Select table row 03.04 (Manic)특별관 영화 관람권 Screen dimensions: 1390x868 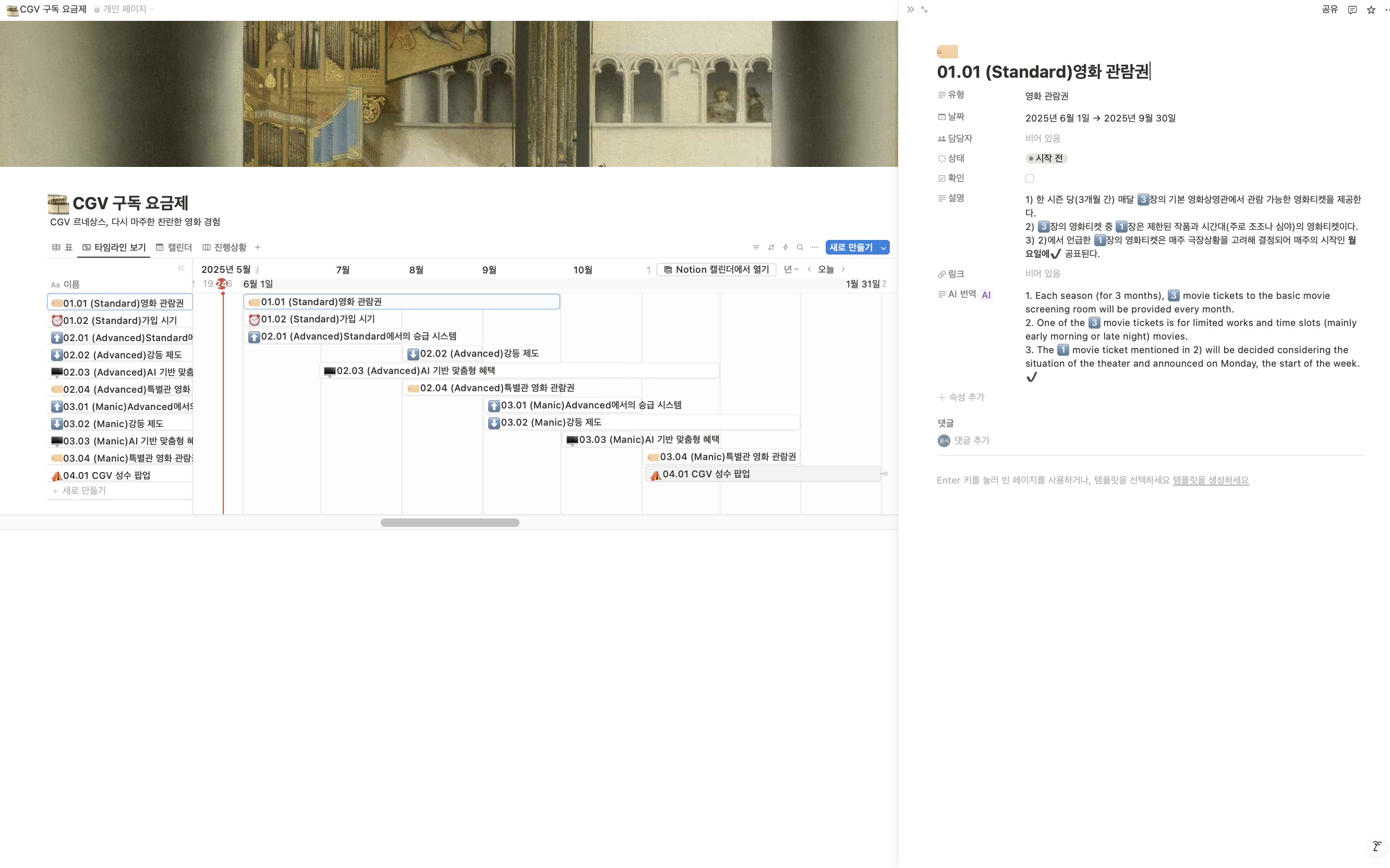click(x=120, y=458)
